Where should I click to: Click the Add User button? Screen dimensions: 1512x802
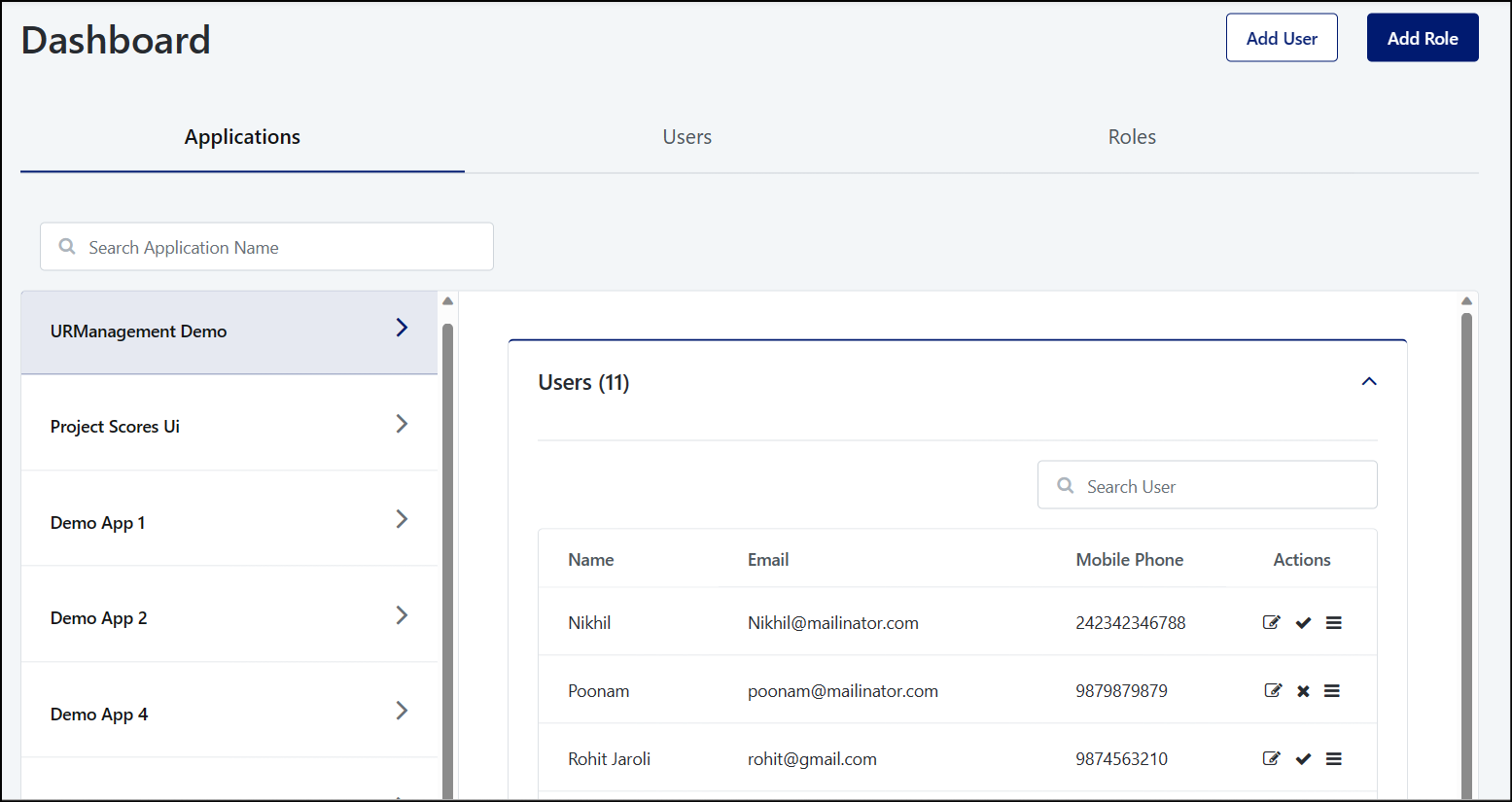[x=1282, y=38]
